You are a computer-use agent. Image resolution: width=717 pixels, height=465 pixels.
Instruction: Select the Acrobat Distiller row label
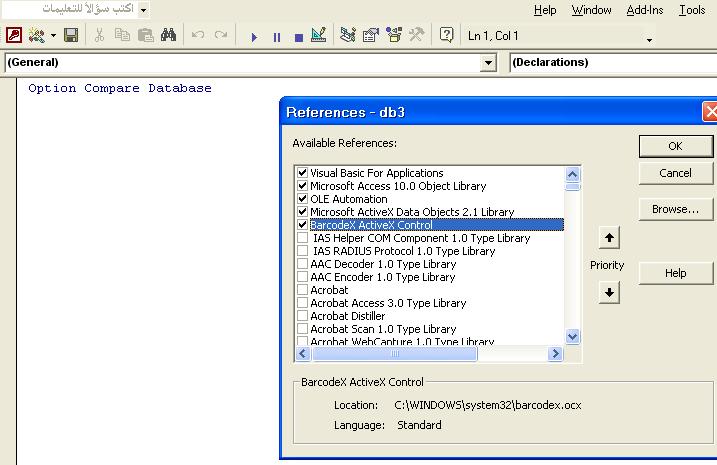[x=348, y=316]
